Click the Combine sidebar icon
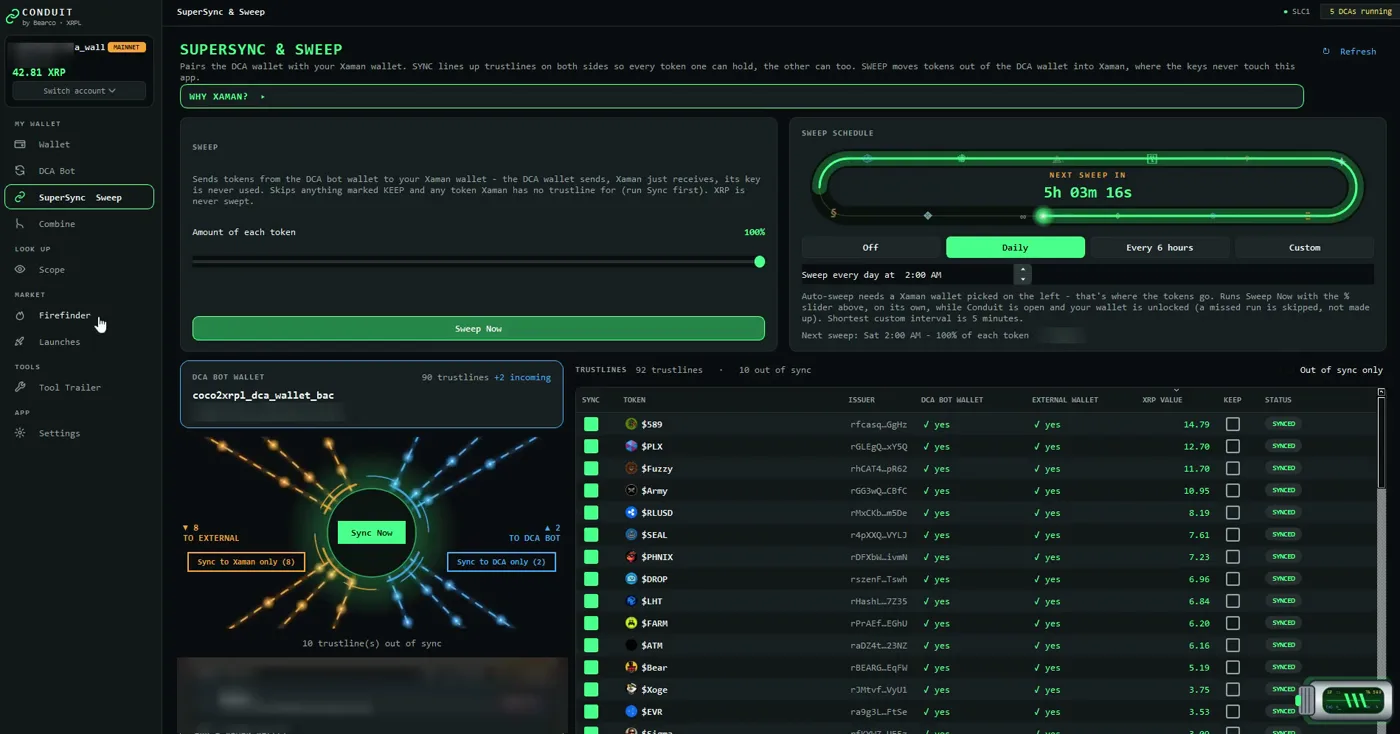Screen dimensions: 1400x734 click(20, 224)
